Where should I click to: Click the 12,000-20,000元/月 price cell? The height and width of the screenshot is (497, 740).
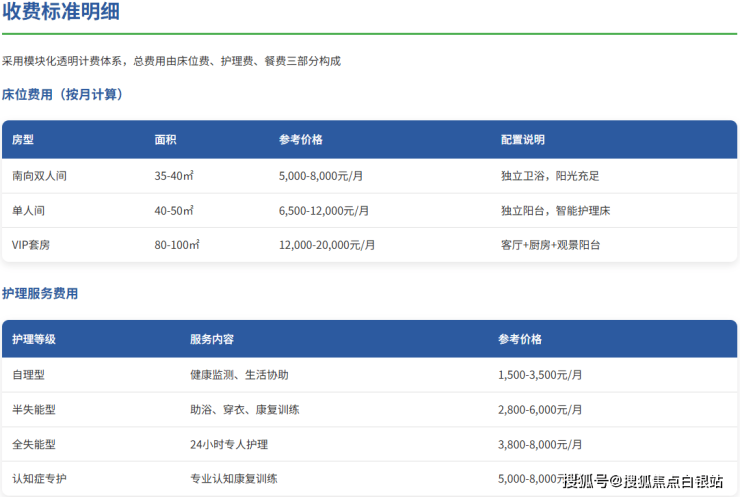click(327, 245)
